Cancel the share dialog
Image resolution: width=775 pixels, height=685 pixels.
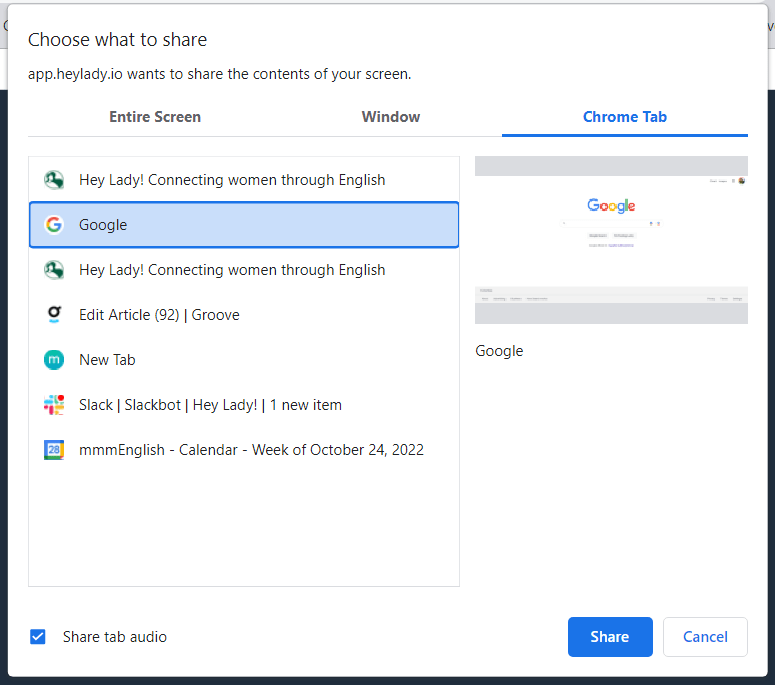(705, 637)
